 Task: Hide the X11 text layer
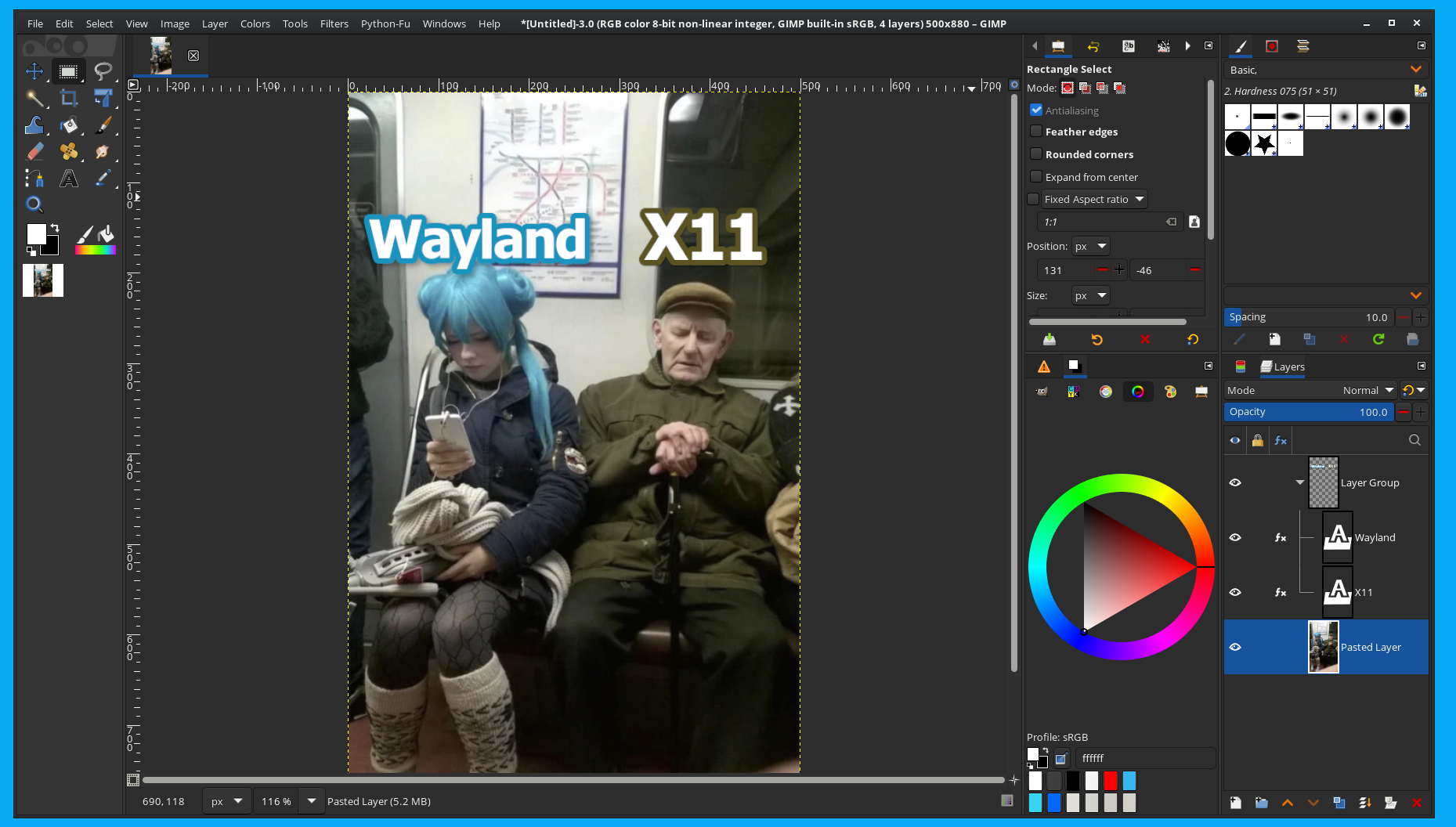coord(1235,592)
